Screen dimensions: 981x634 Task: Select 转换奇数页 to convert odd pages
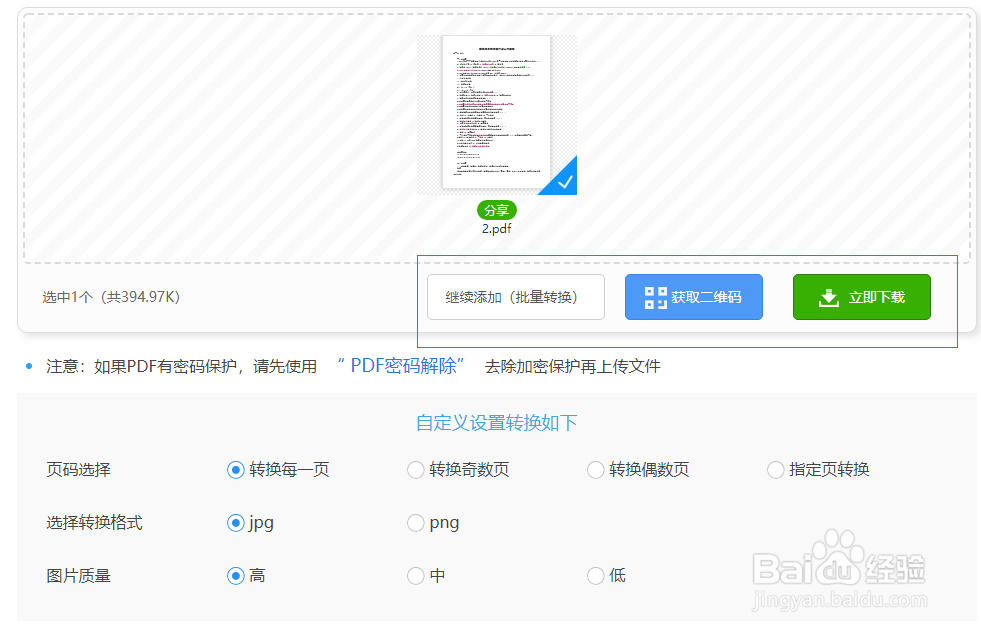(416, 469)
